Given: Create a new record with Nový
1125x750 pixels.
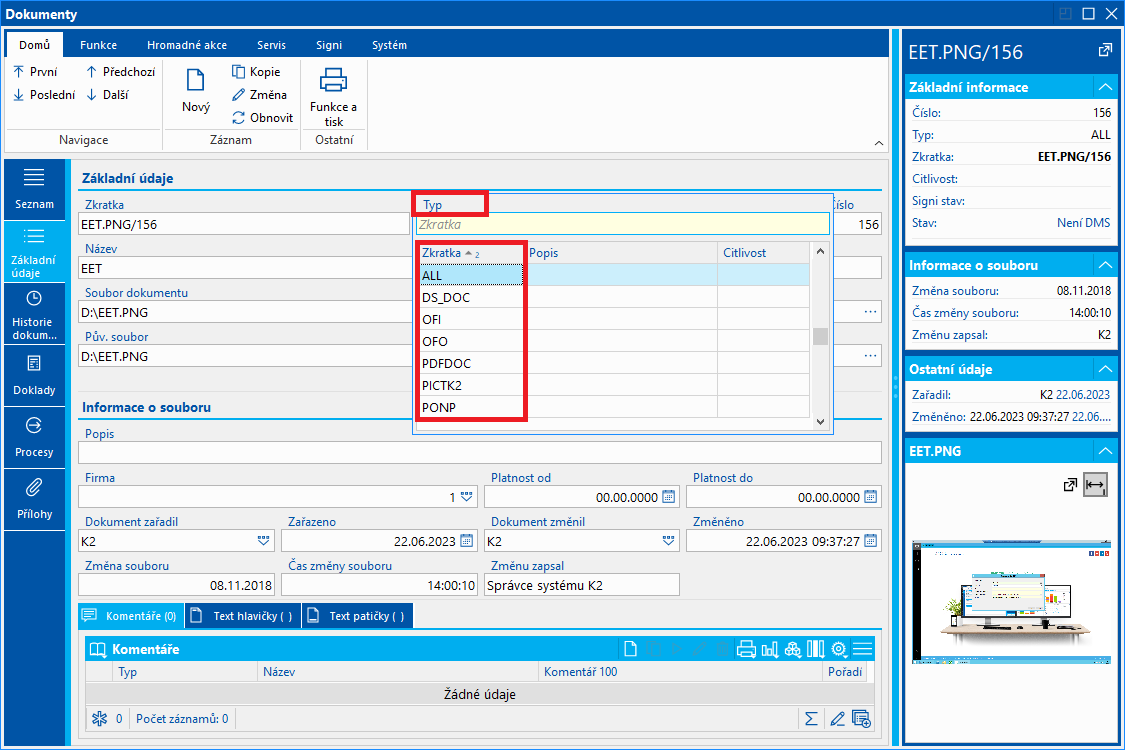Looking at the screenshot, I should [196, 90].
